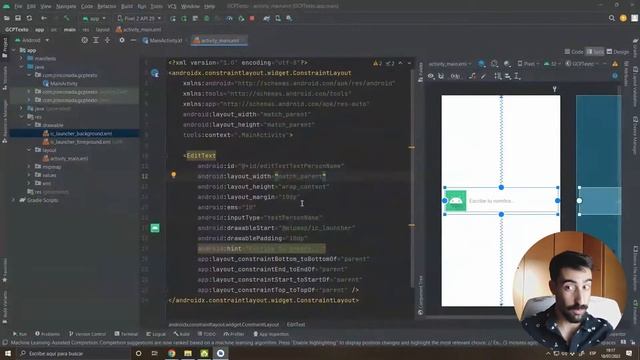Switch to Split view mode
The width and height of the screenshot is (640, 360).
pos(595,52)
